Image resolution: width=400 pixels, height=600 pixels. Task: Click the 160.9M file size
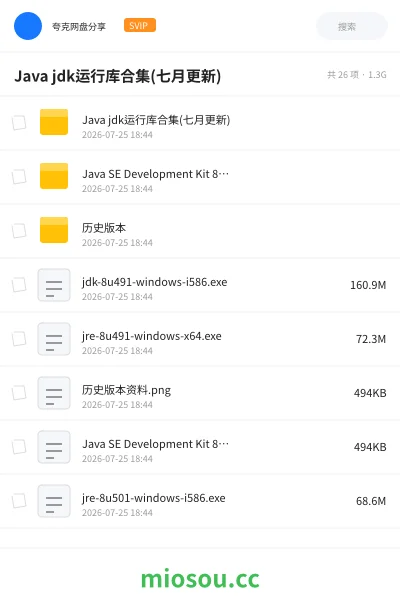368,285
